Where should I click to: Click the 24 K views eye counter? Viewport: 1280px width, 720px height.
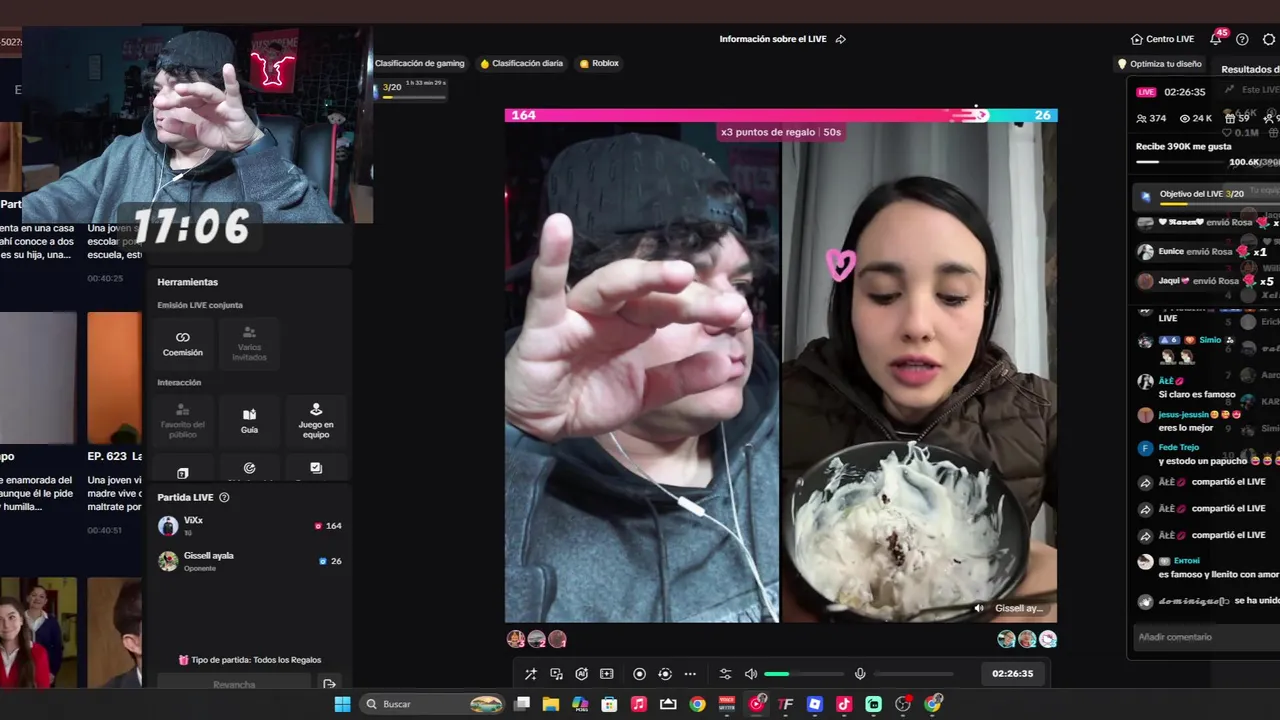(1197, 118)
